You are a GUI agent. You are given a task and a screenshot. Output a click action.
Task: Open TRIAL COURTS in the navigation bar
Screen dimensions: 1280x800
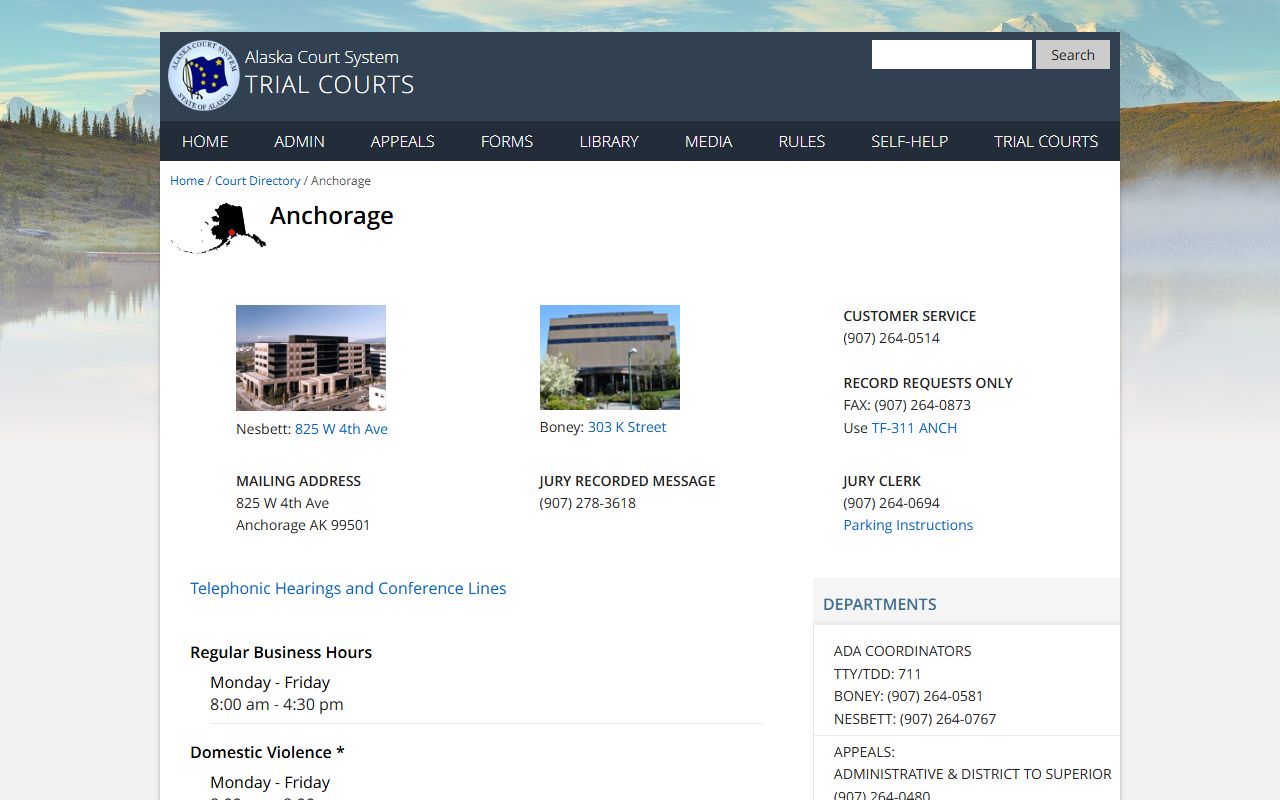1046,141
